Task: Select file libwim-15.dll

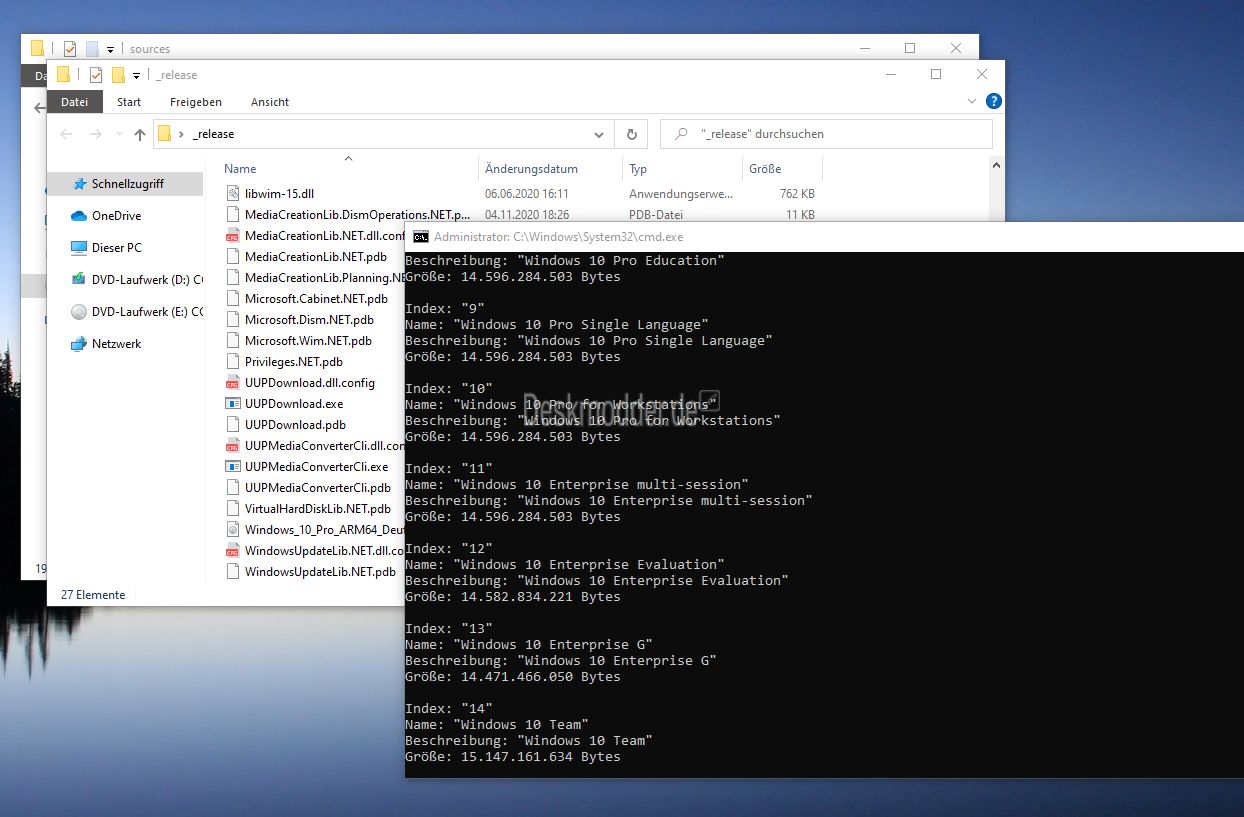Action: point(279,194)
